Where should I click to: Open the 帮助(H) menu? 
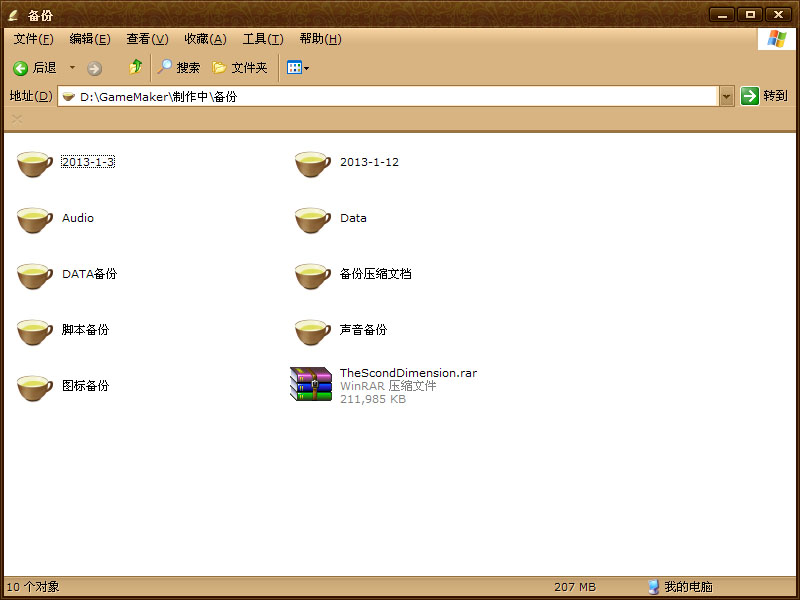pos(320,39)
